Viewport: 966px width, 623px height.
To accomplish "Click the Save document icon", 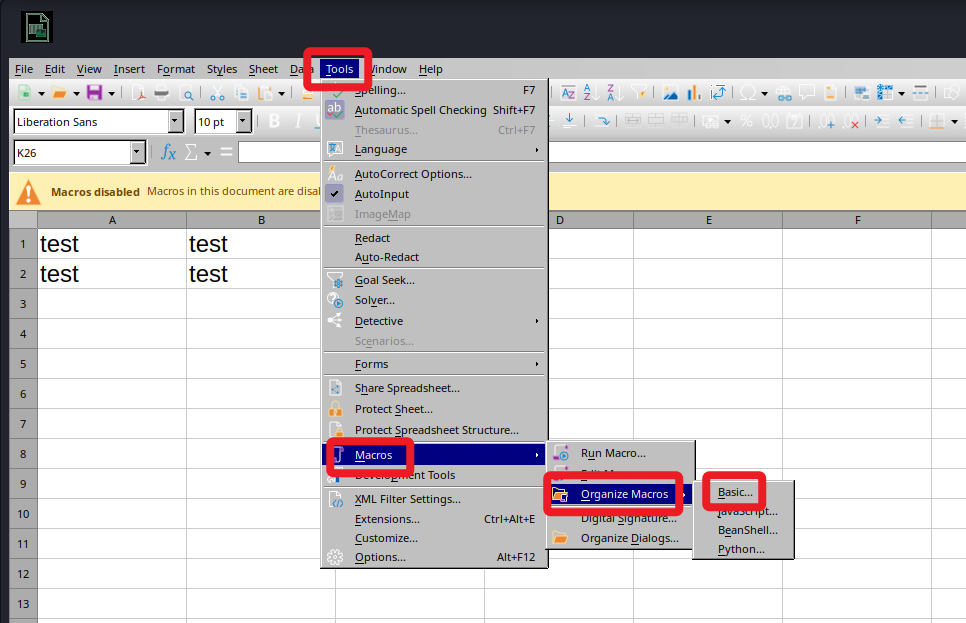I will 94,93.
